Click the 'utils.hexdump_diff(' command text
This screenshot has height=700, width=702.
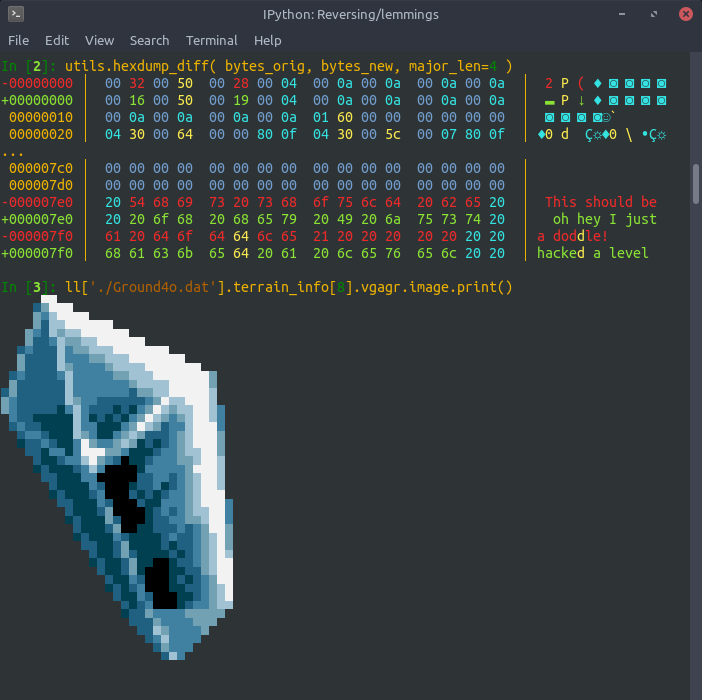click(x=141, y=66)
